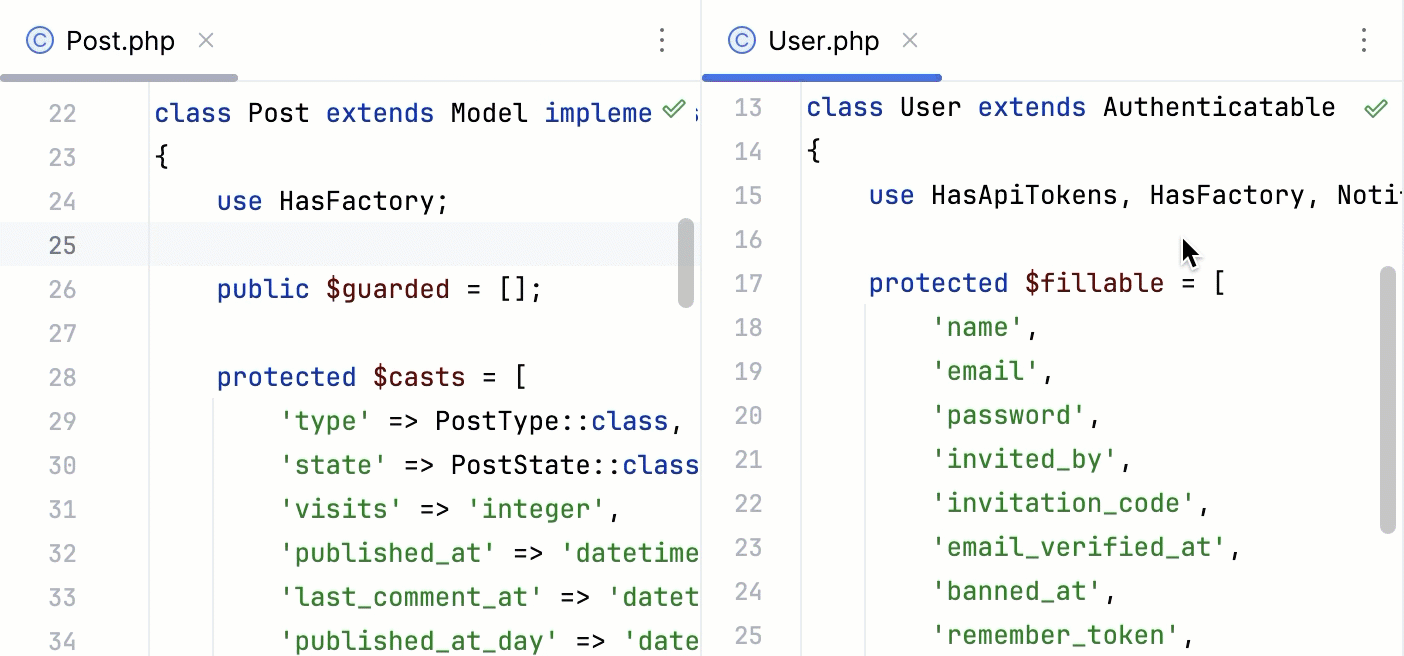Click the scrollbar thumb in the left editor pane

688,260
